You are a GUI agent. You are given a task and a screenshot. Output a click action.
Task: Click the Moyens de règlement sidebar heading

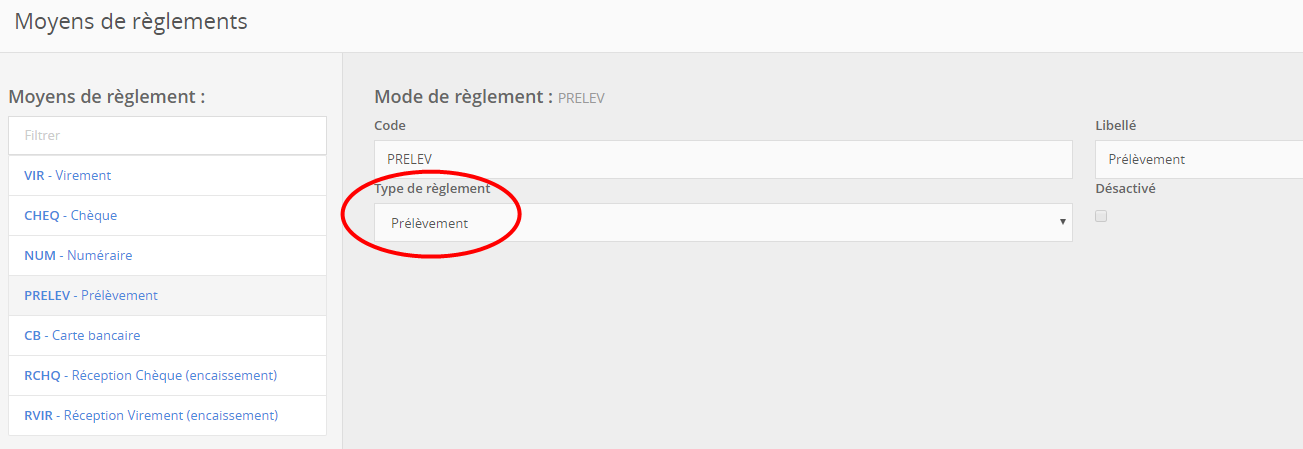107,97
